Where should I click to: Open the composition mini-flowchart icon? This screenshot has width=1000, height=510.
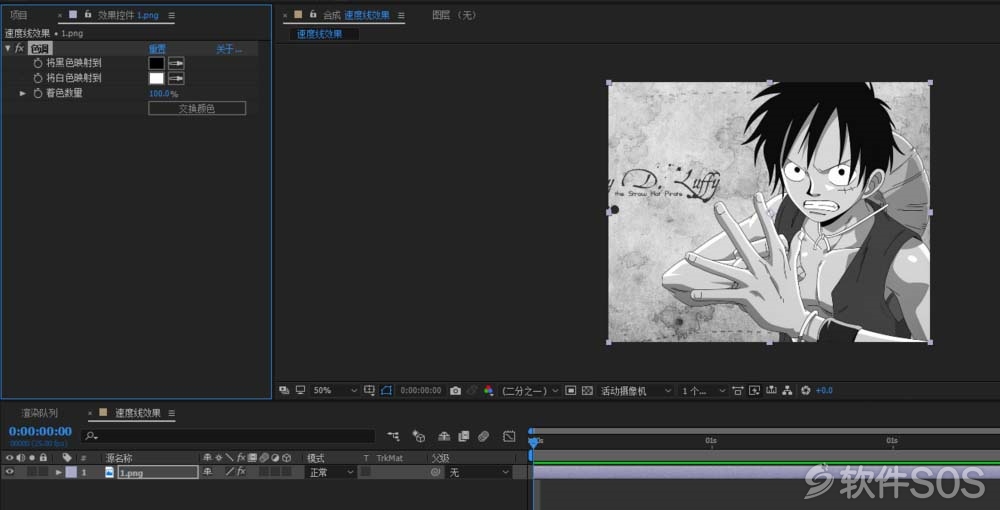point(393,436)
